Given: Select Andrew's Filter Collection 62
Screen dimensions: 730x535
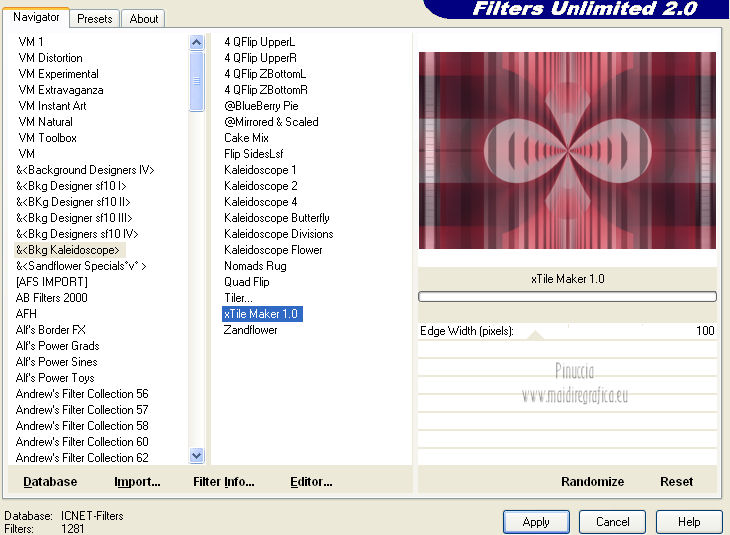Looking at the screenshot, I should click(x=82, y=458).
